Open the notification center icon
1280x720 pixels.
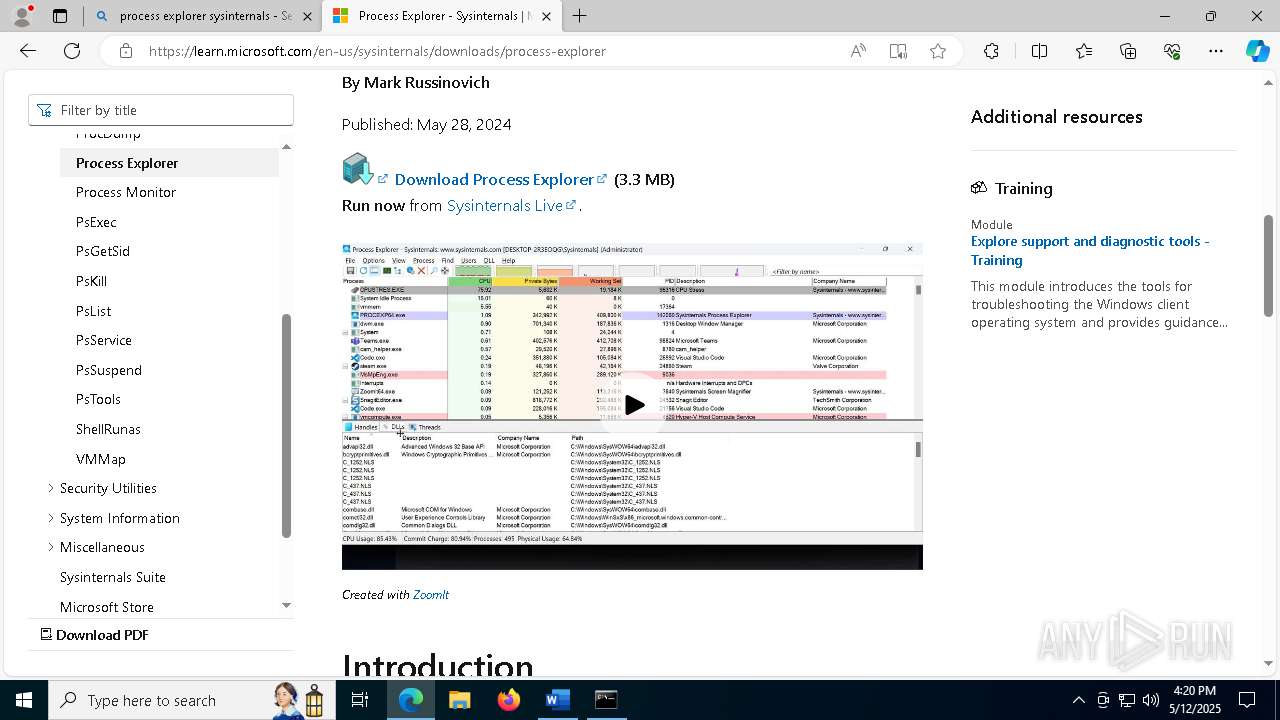pos(1247,700)
